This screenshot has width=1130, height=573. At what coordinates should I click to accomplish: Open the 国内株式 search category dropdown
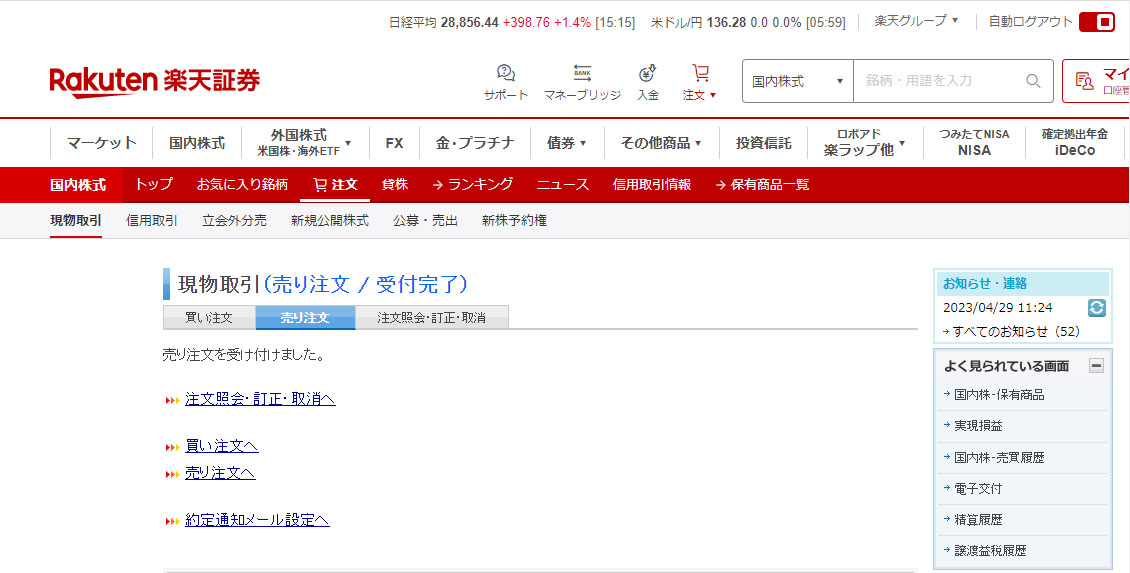coord(797,81)
